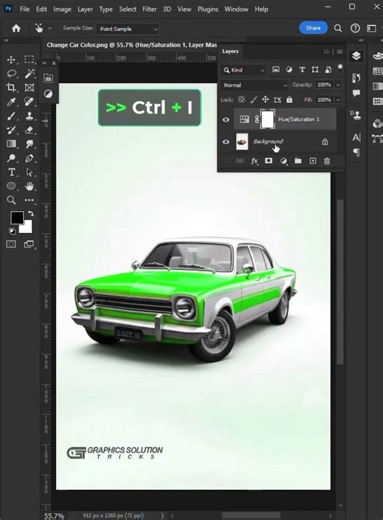383x520 pixels.
Task: Select the Pen tool
Action: click(x=29, y=158)
